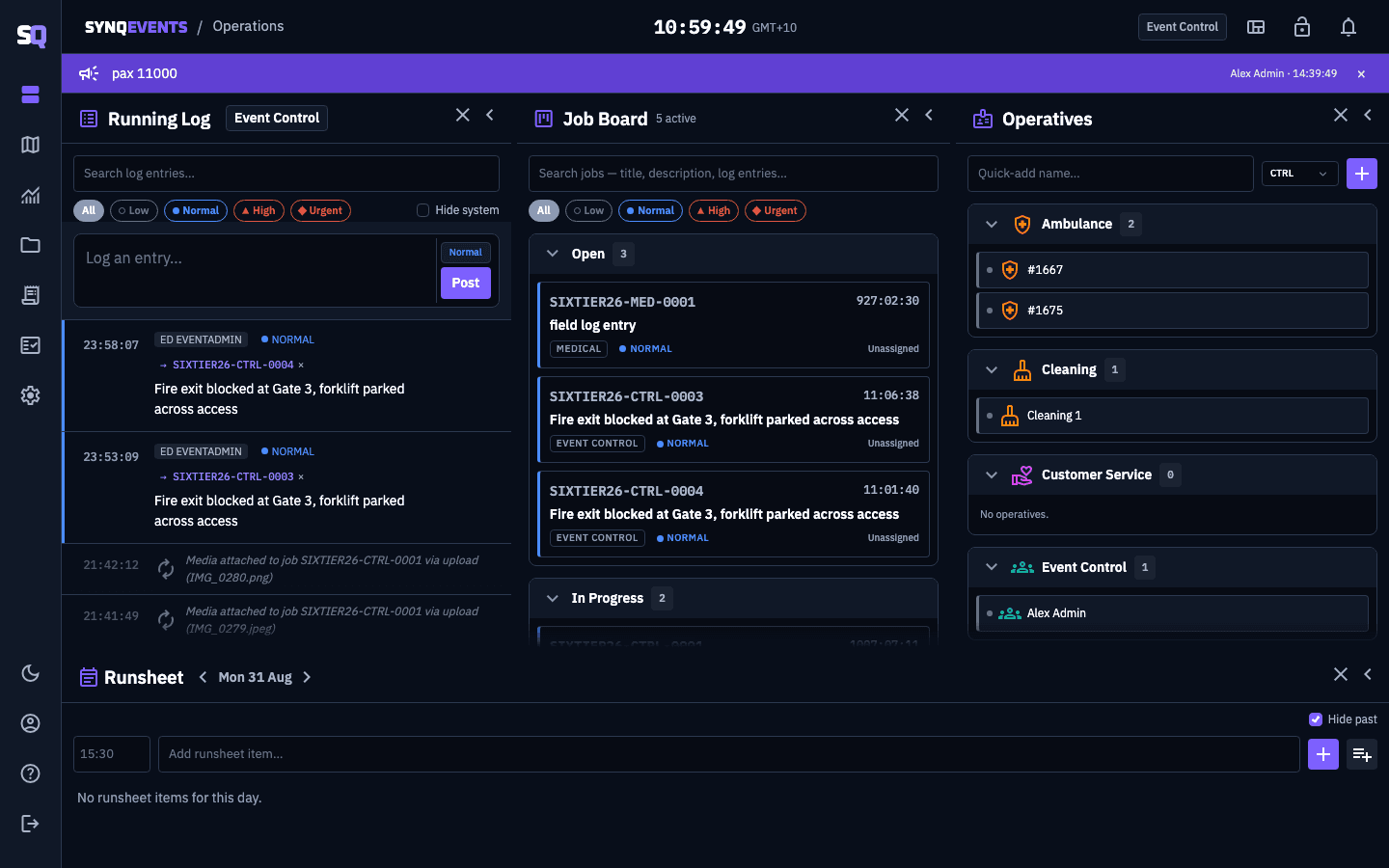The image size is (1389, 868).
Task: Select Normal filter in Running Log
Action: coord(196,210)
